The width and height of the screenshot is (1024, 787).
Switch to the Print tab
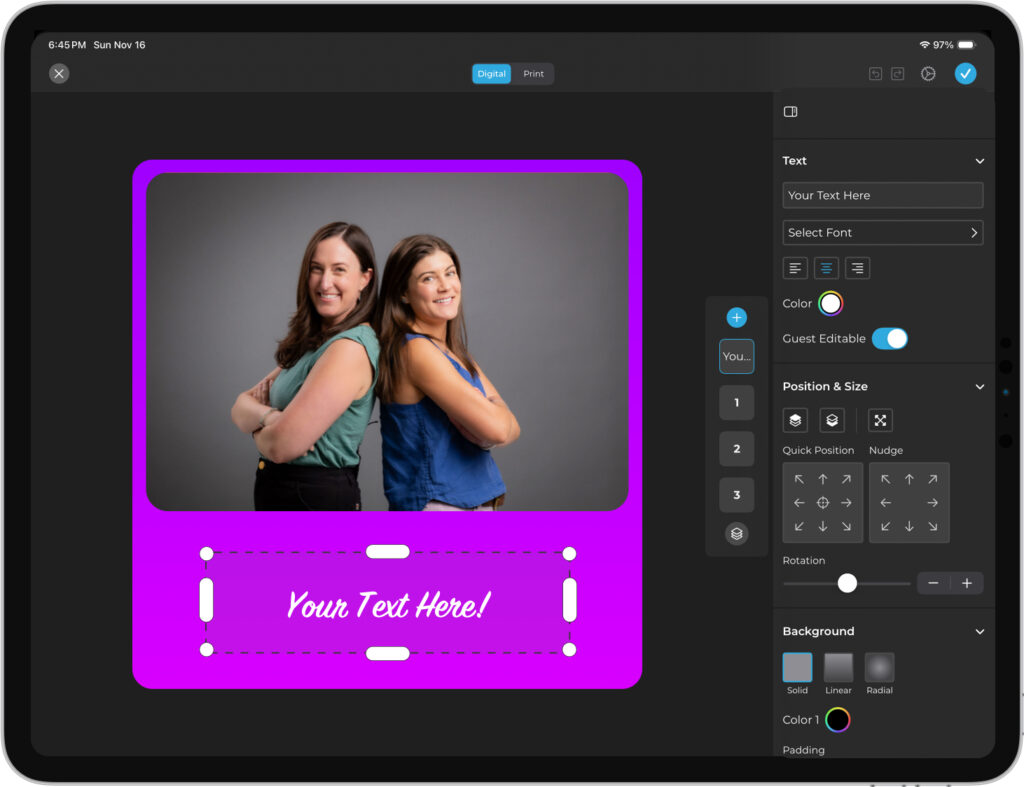[x=534, y=74]
